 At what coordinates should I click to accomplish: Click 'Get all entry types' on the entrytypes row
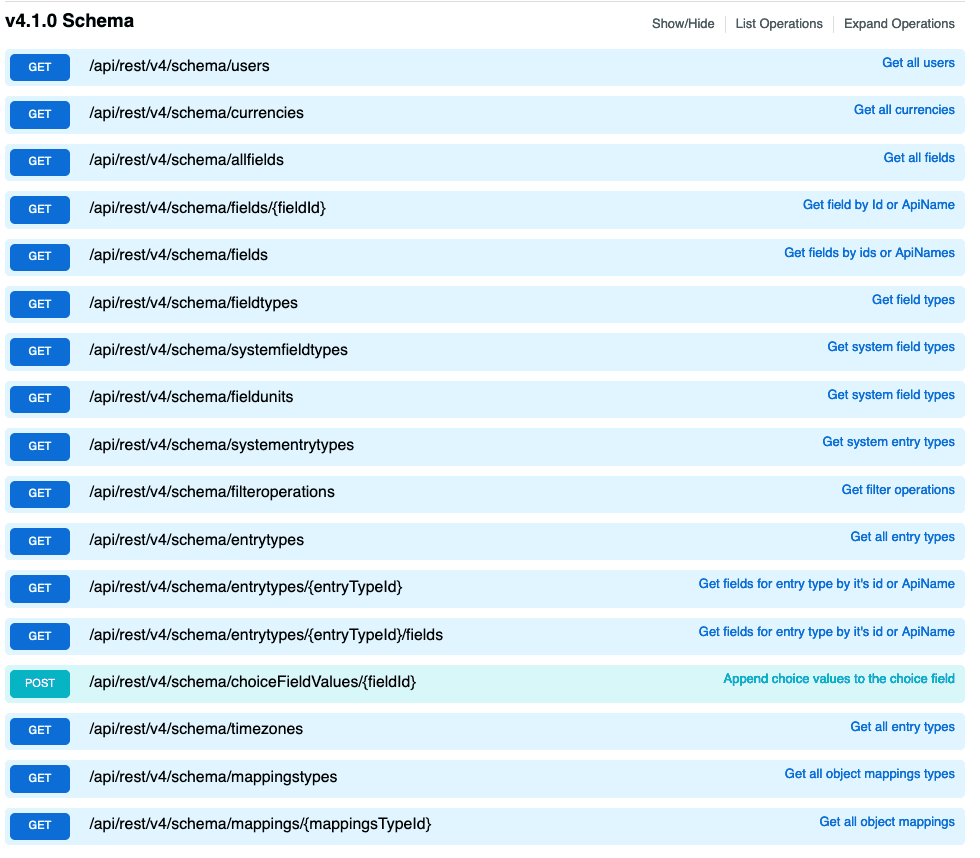(902, 536)
